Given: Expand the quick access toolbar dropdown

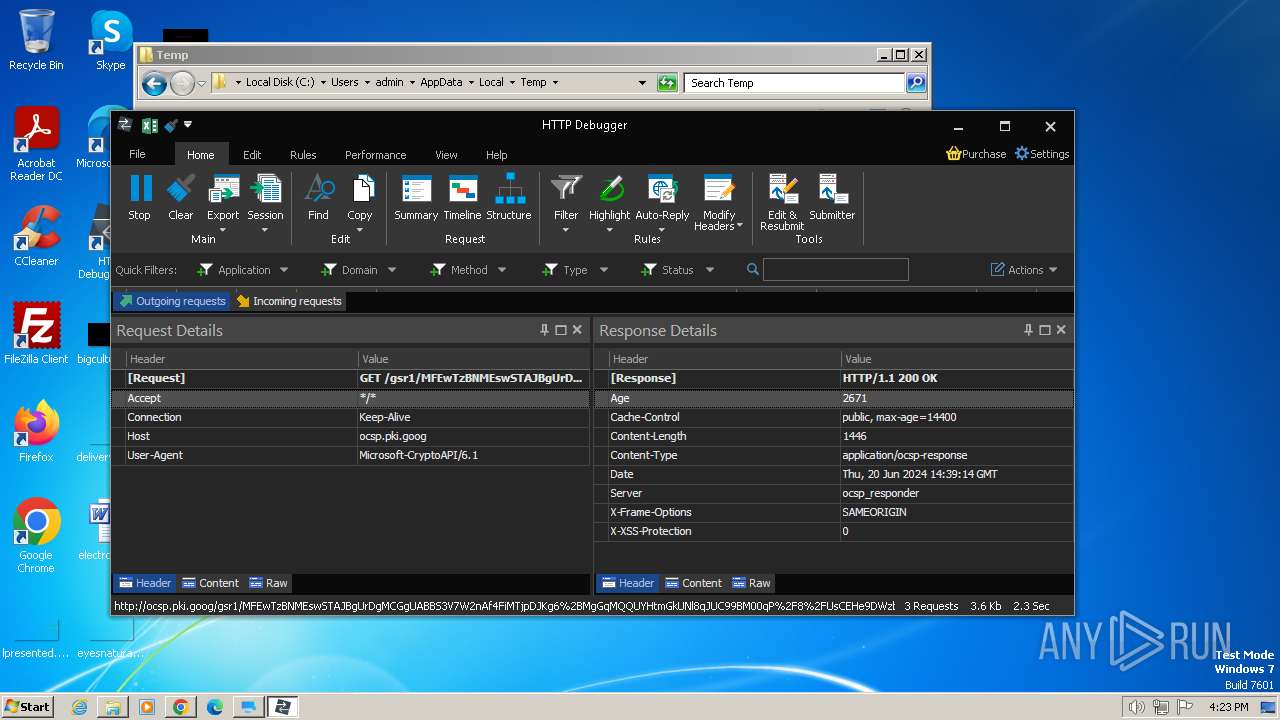Looking at the screenshot, I should coord(188,125).
